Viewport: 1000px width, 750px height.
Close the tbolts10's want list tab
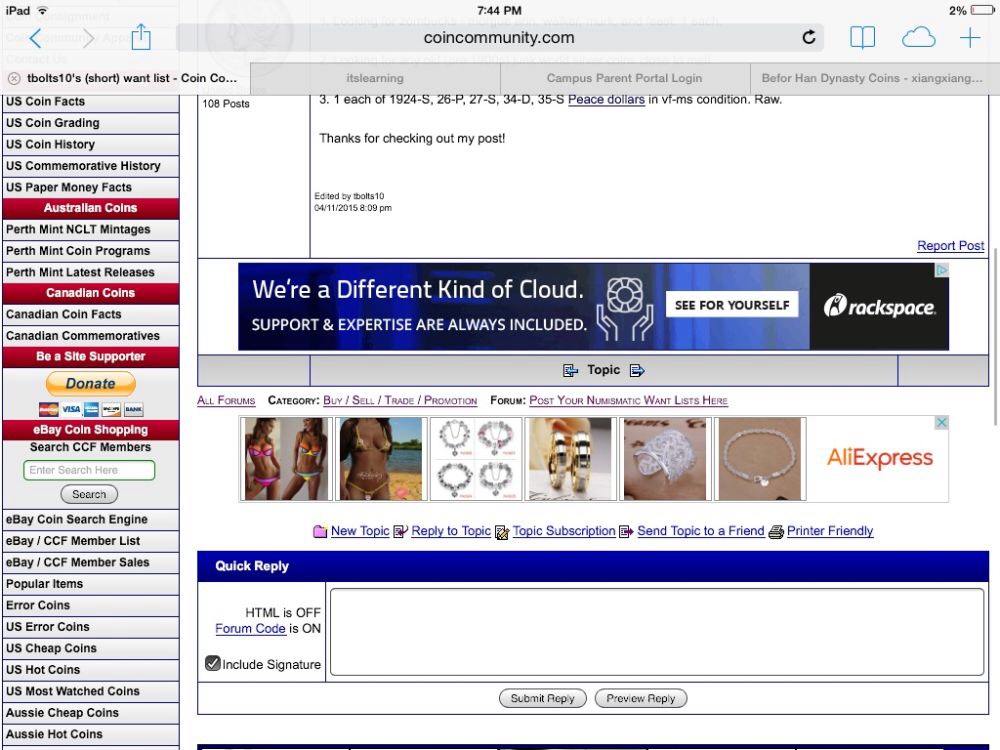click(x=14, y=78)
